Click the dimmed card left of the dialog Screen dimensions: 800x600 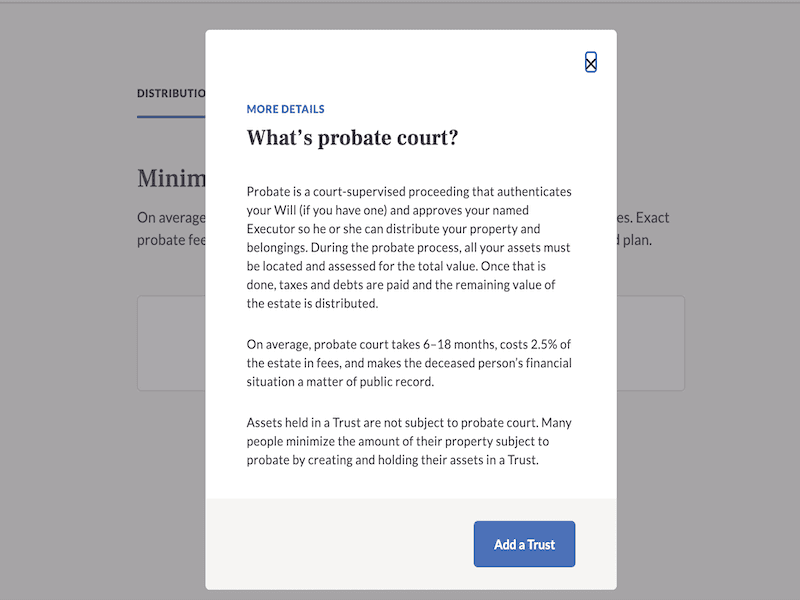171,343
